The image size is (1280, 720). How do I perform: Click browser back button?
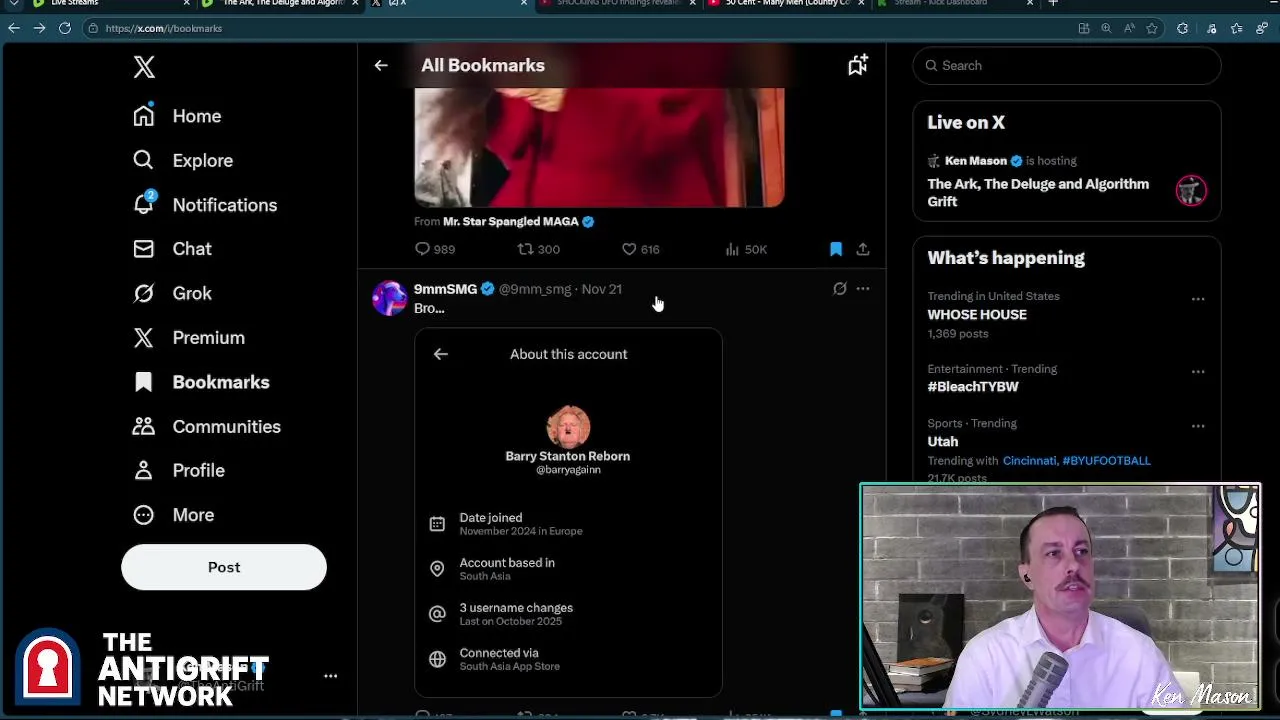coord(14,28)
